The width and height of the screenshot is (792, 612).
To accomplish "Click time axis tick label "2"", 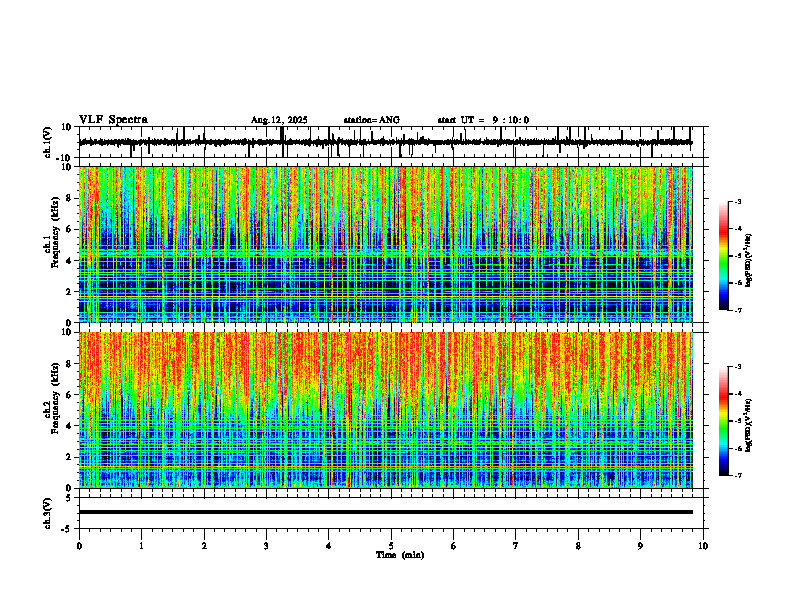I will point(204,546).
